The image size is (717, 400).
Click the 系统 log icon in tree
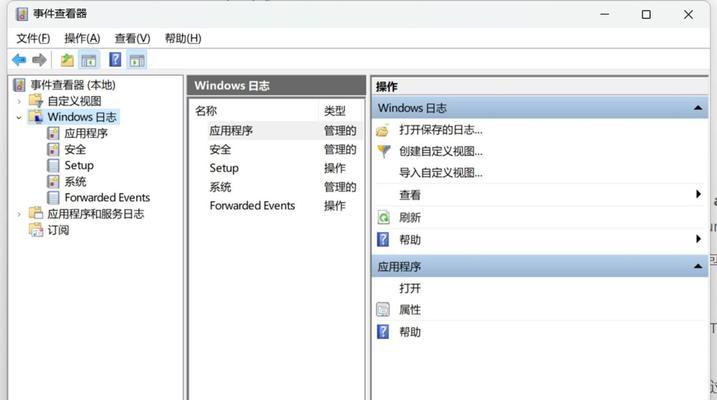[53, 181]
